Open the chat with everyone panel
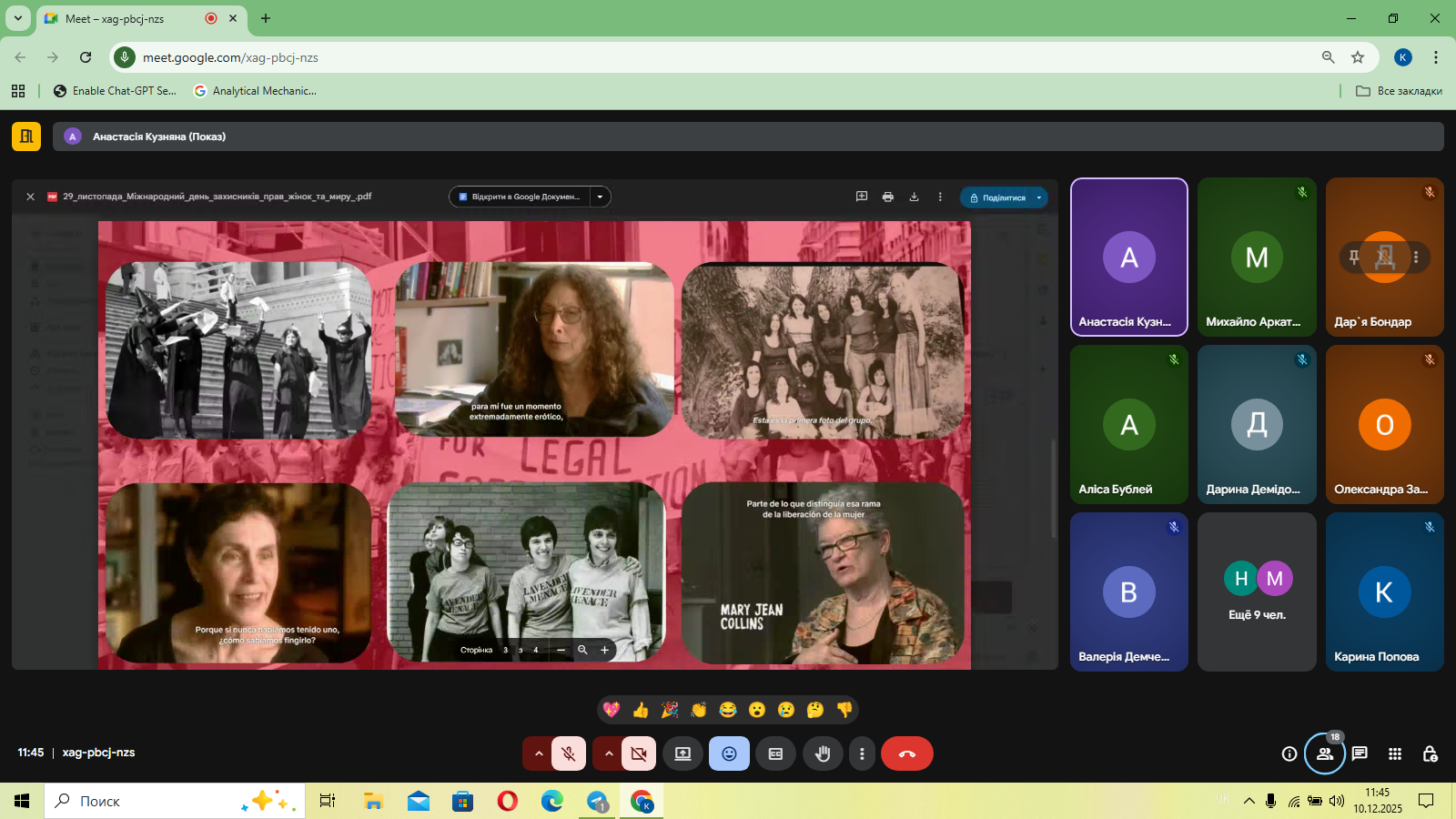Screen dimensions: 1456x819 click(1360, 753)
